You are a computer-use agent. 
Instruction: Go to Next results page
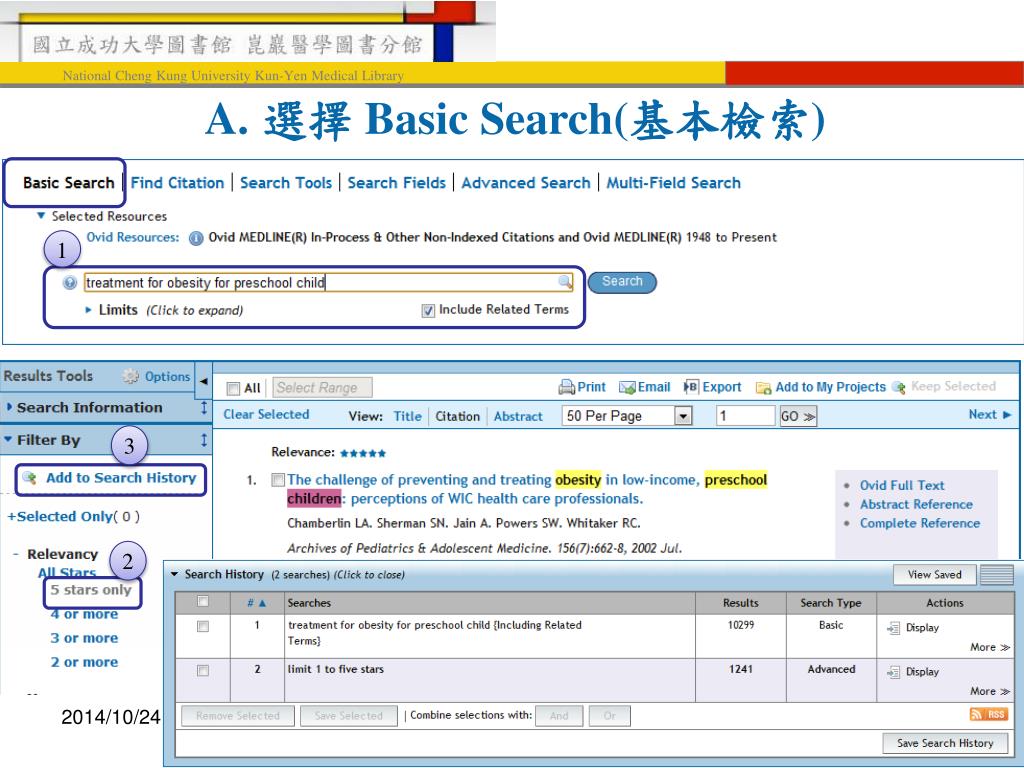coord(989,415)
